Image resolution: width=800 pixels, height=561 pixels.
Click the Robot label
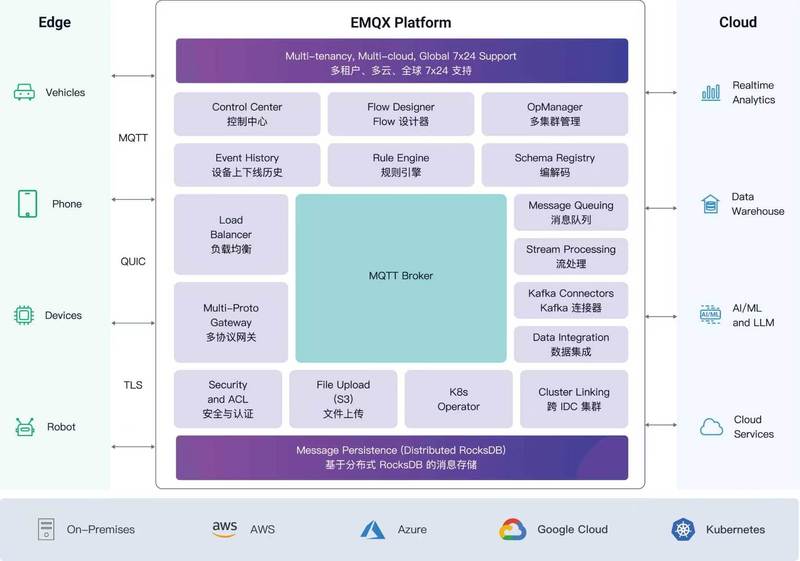(61, 427)
